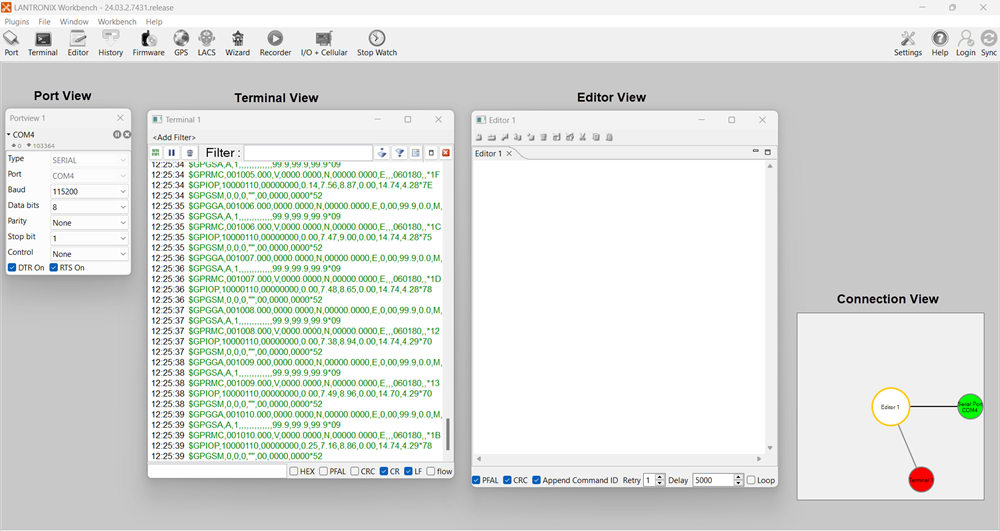Open the Window menu
The width and height of the screenshot is (1000, 531).
pyautogui.click(x=74, y=22)
